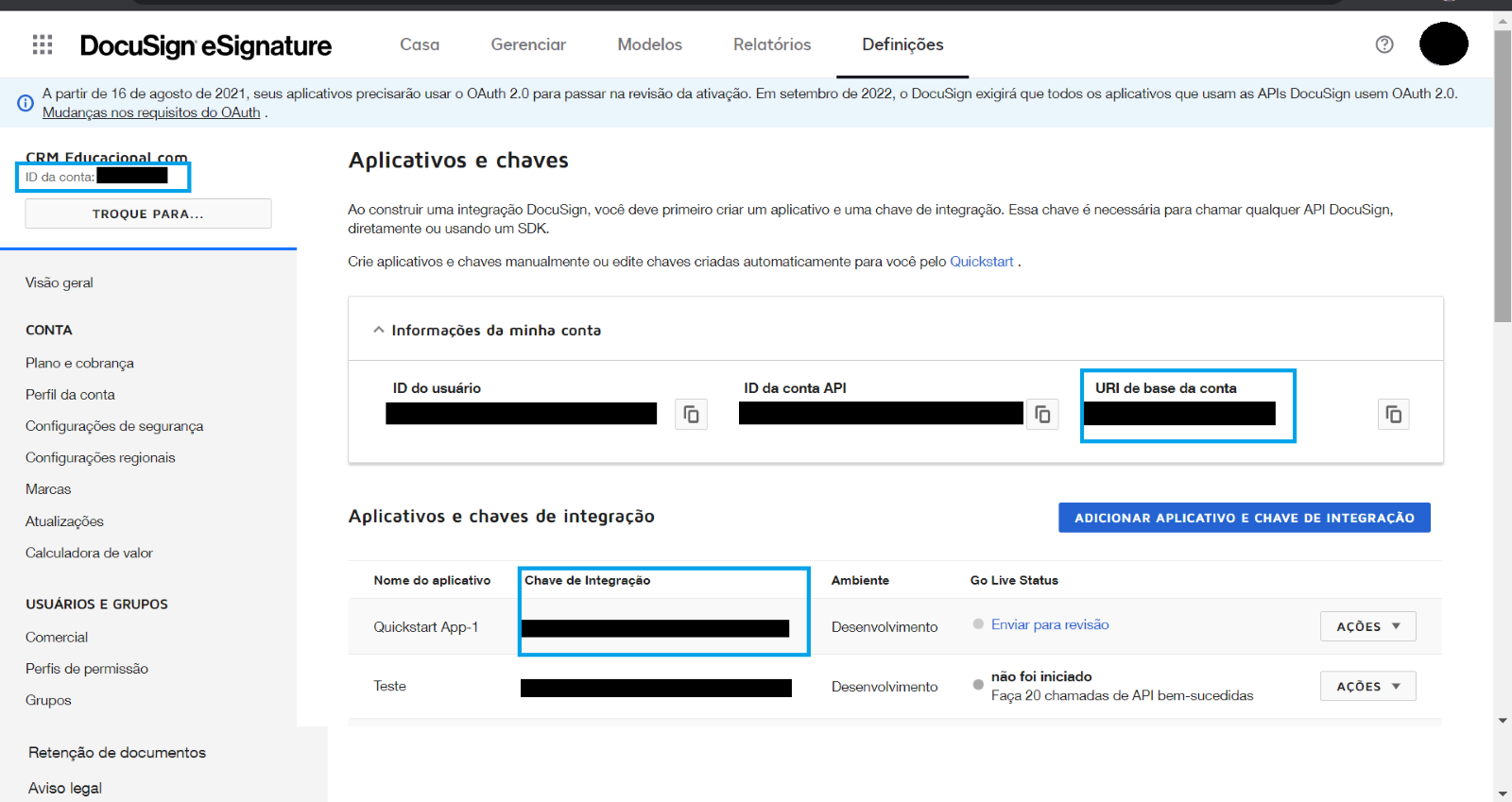Click the help question mark icon
Viewport: 1512px width, 802px height.
(1384, 44)
